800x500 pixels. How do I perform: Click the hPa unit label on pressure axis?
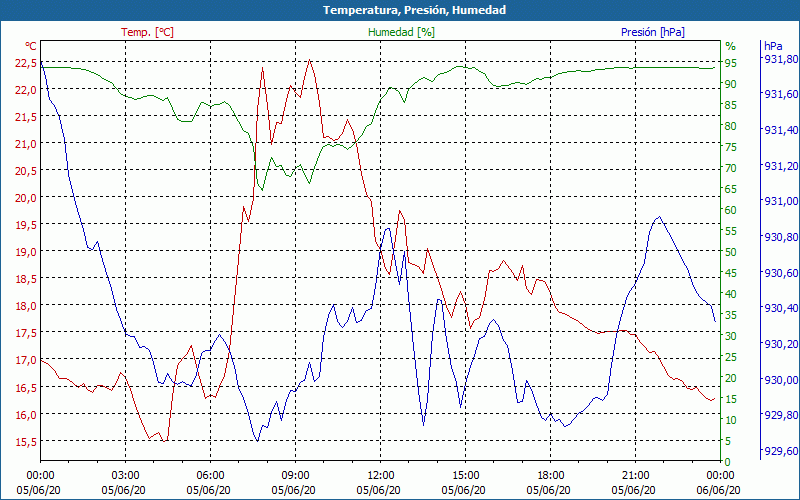point(773,46)
